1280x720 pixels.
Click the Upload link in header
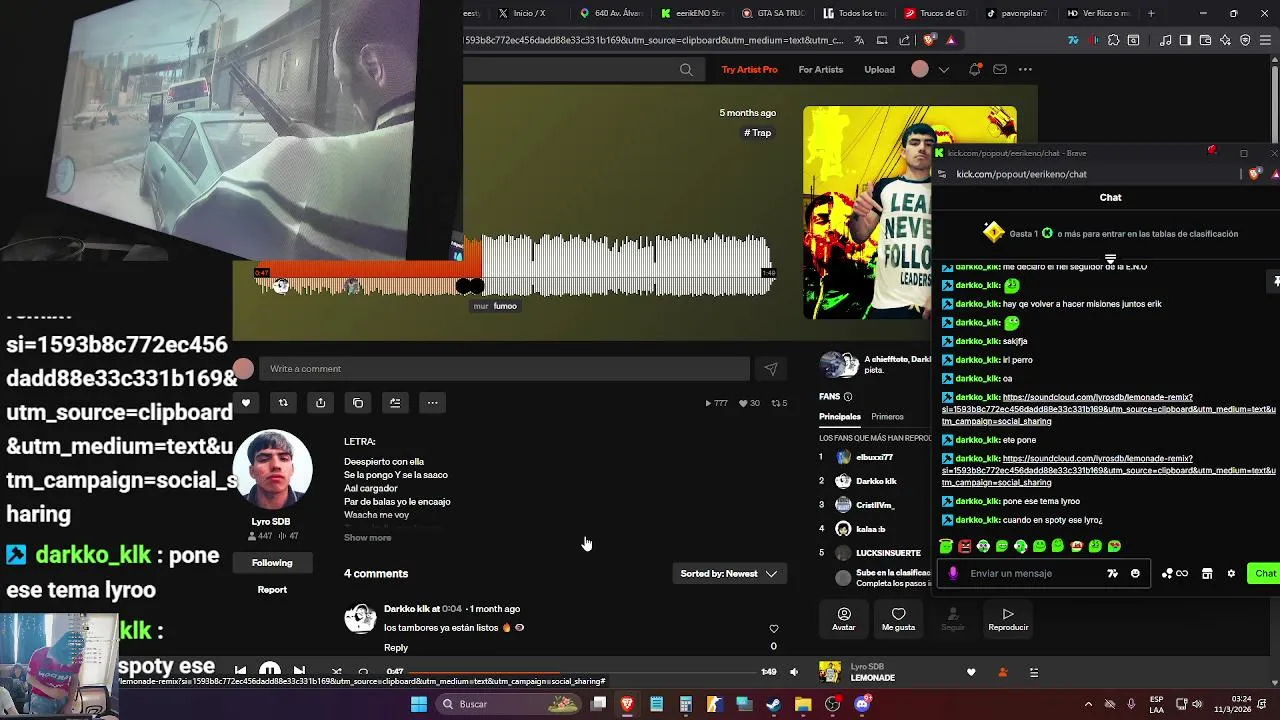point(880,69)
